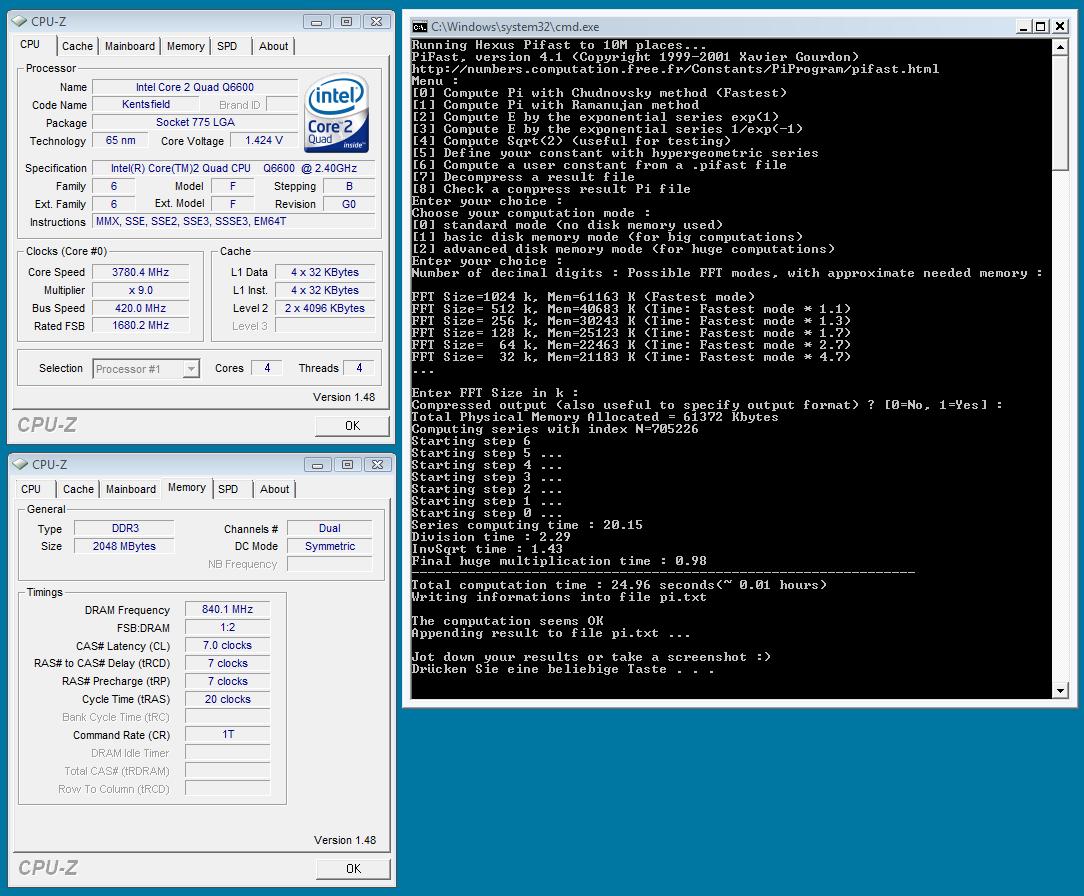Click the Code Name value Kentsfield
Viewport: 1084px width, 896px height.
(x=146, y=104)
